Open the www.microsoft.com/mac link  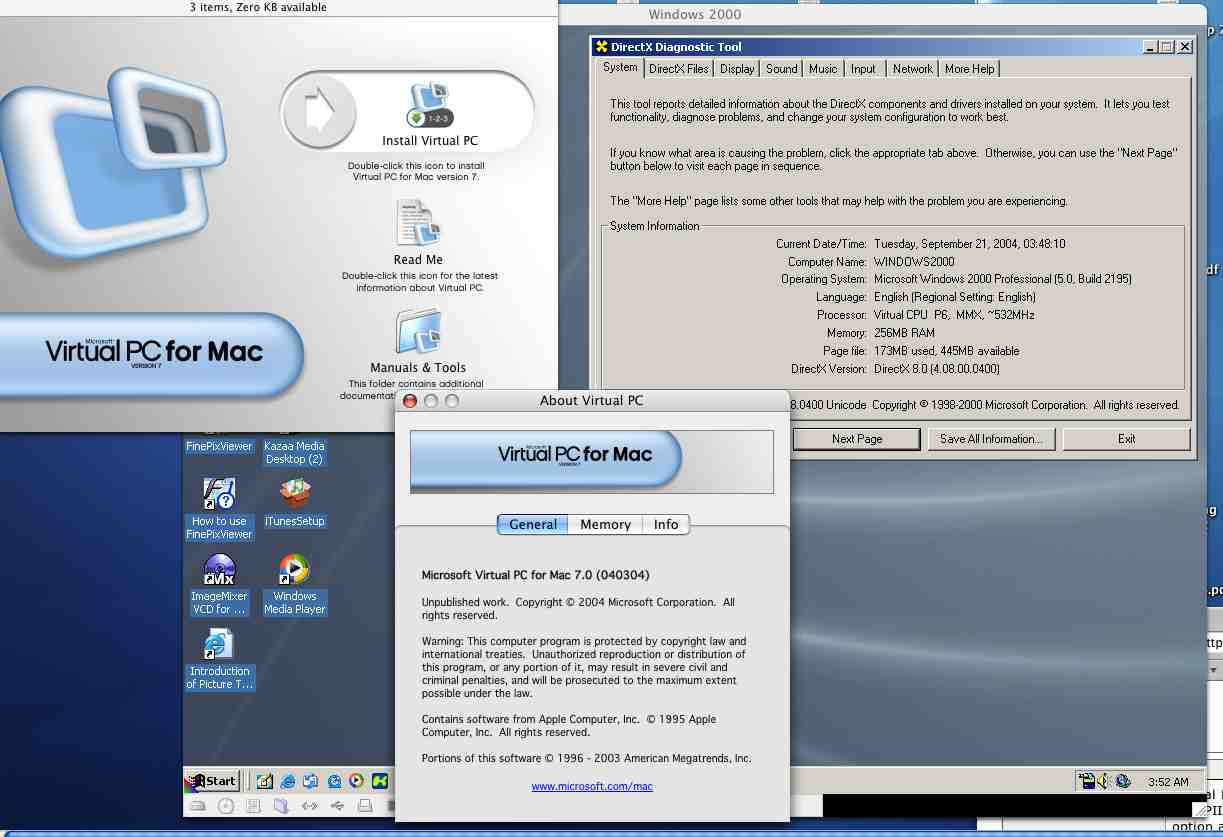[x=592, y=786]
